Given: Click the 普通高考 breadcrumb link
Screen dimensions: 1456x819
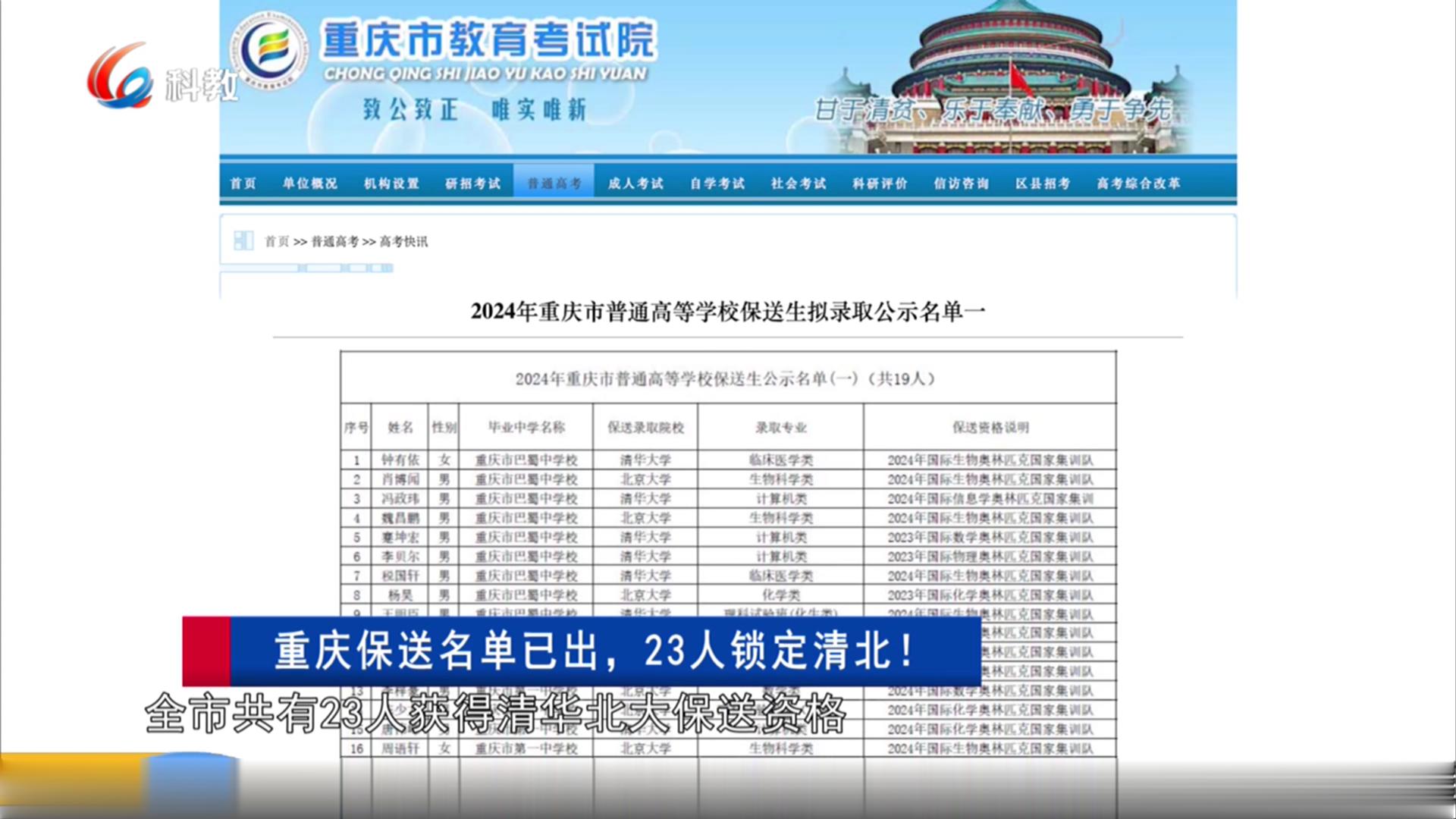Looking at the screenshot, I should 334,242.
